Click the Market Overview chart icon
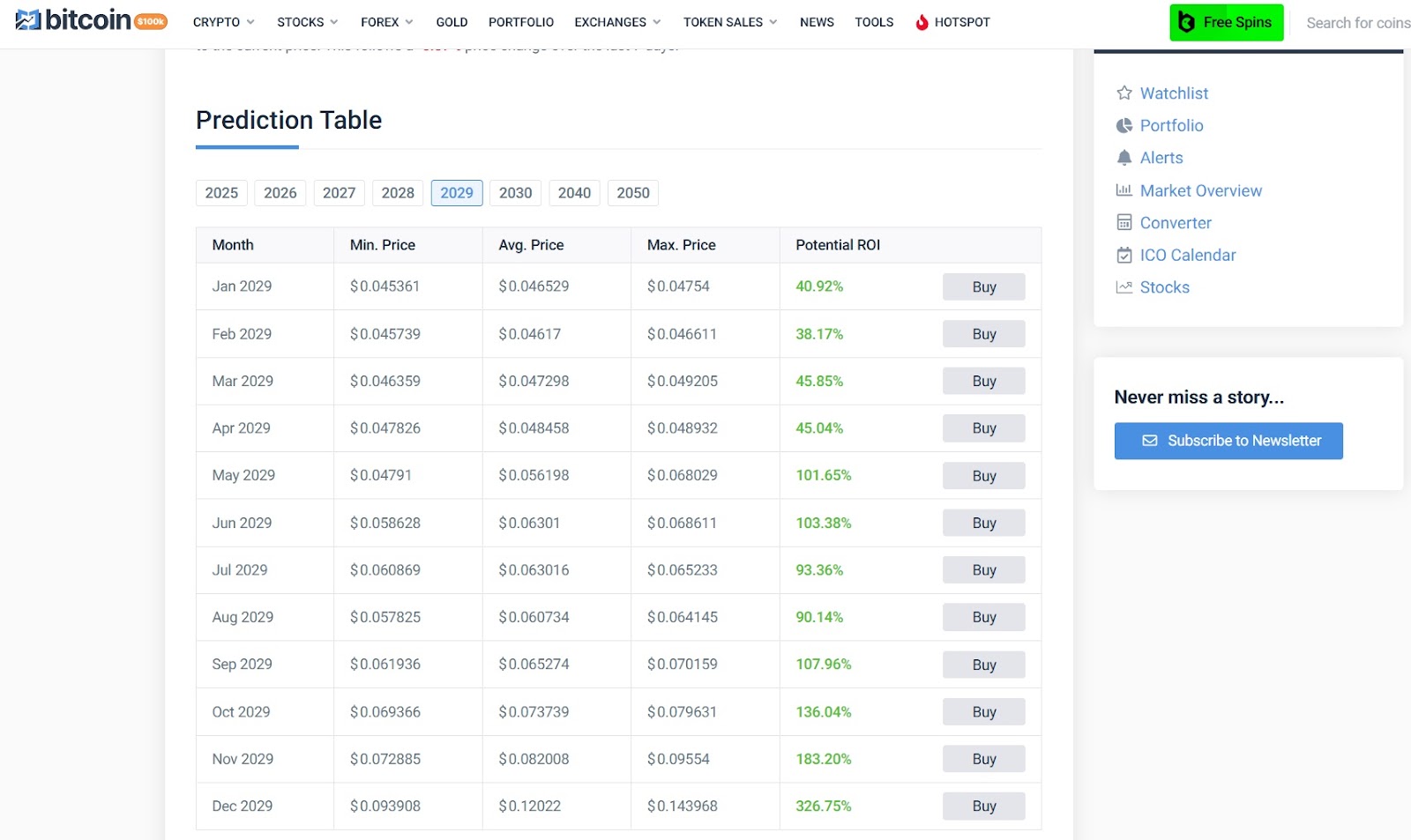 click(1124, 190)
